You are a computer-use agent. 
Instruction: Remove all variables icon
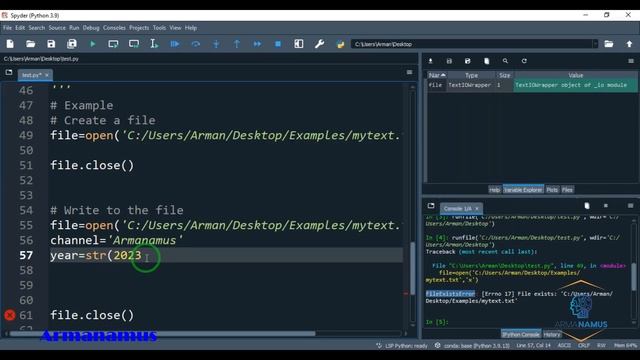[487, 61]
